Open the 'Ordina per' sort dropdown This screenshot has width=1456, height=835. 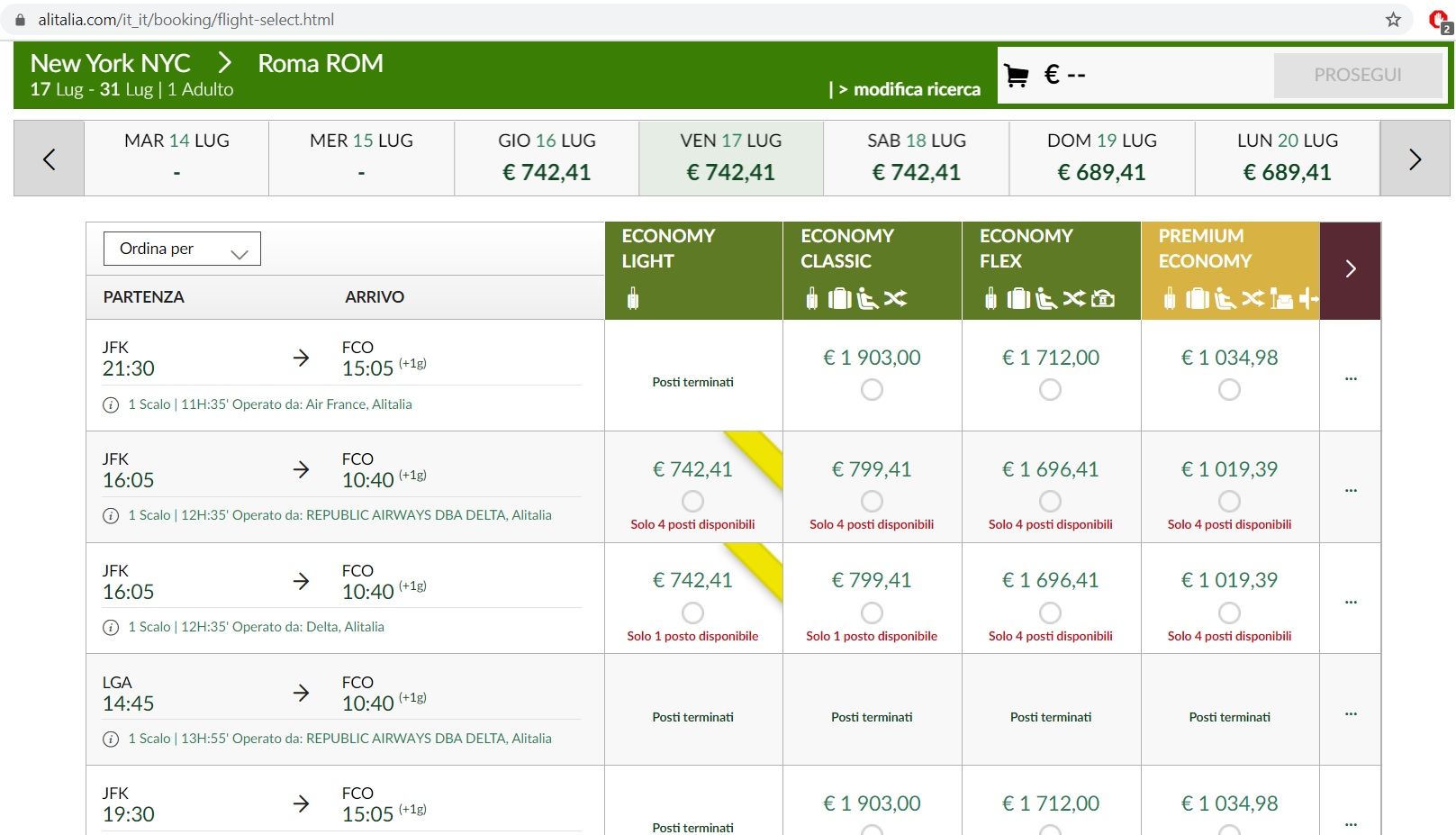(183, 250)
